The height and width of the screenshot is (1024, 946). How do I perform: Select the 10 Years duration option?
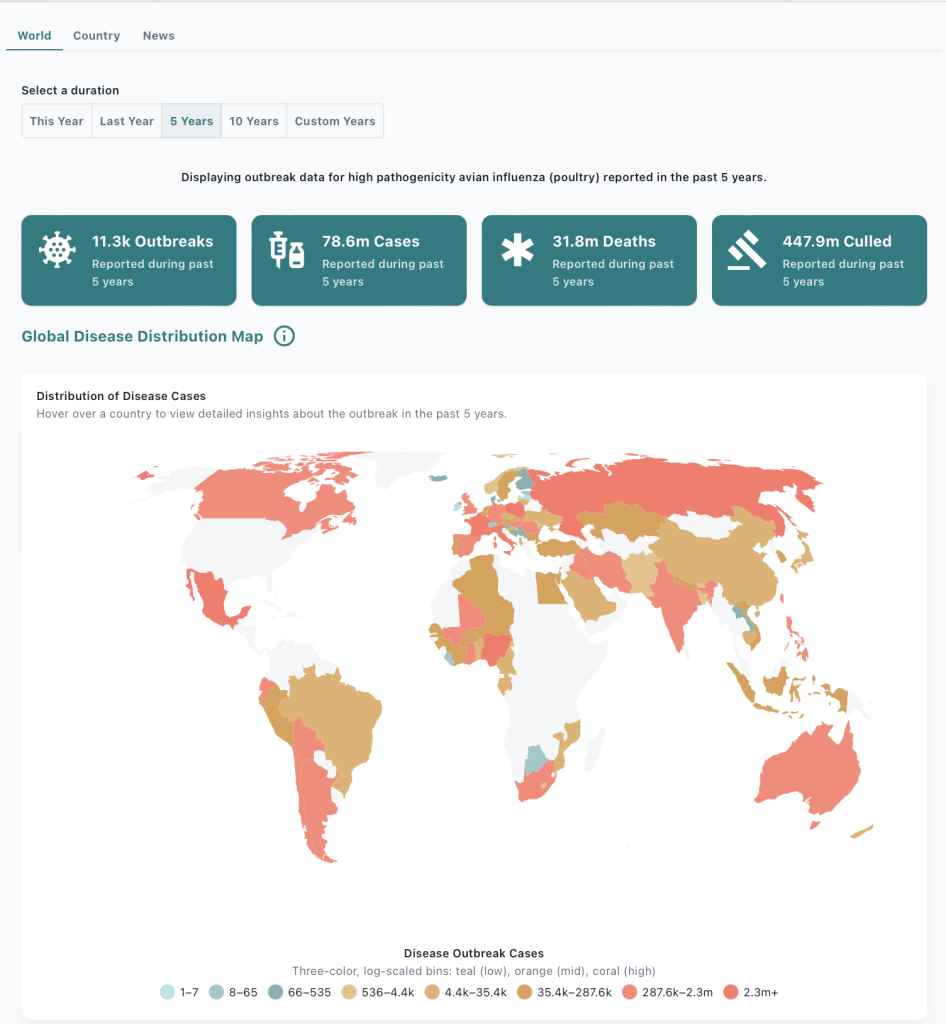(254, 121)
